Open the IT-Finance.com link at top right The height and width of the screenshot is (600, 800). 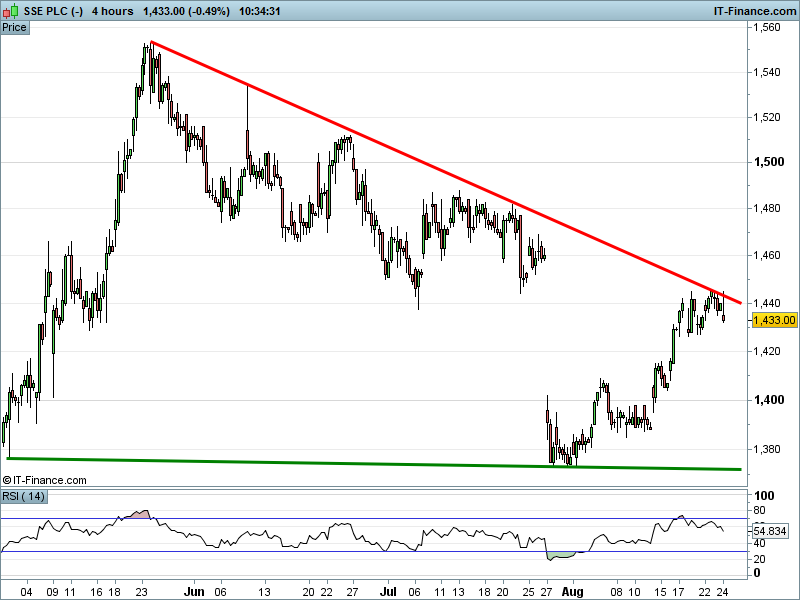pos(754,11)
